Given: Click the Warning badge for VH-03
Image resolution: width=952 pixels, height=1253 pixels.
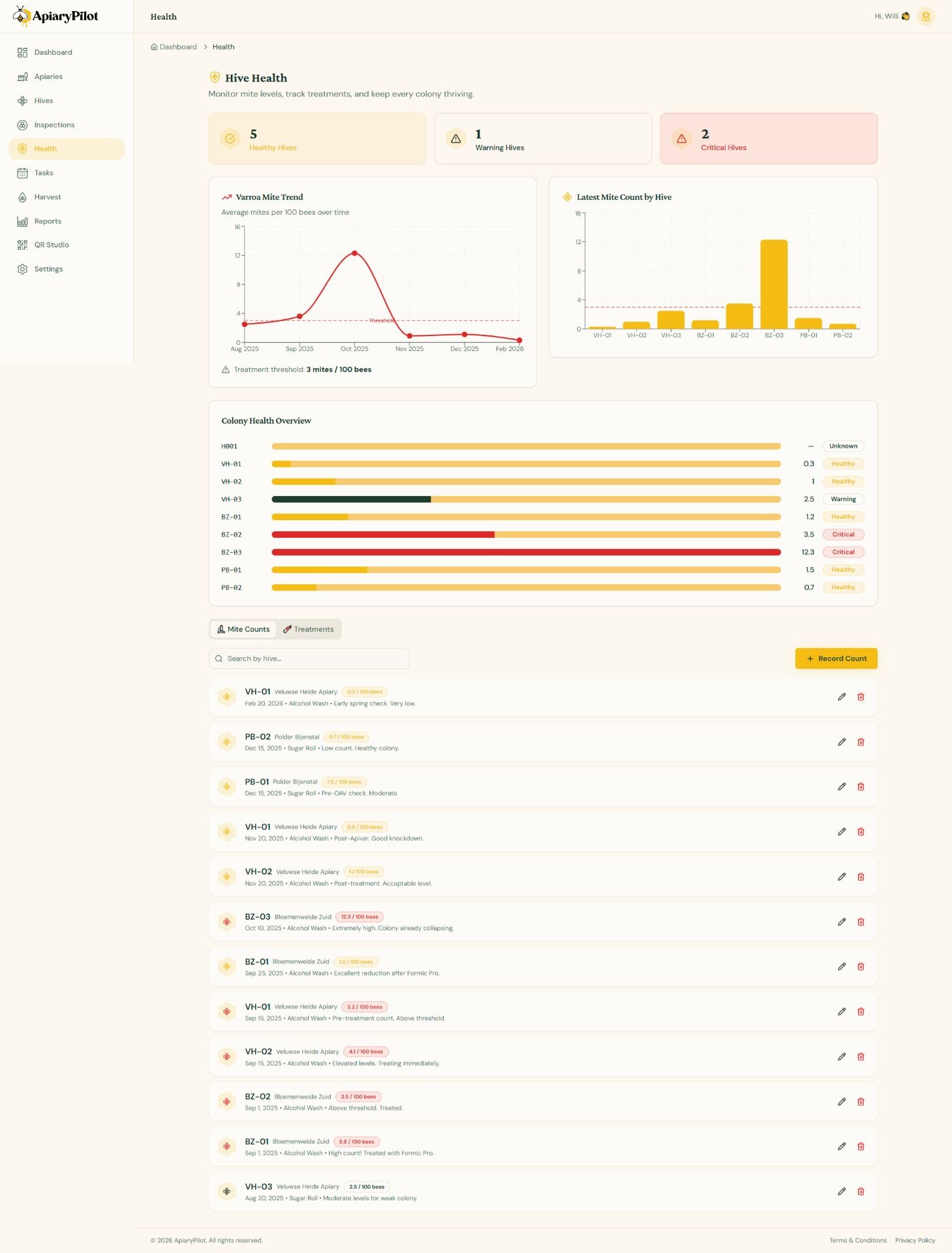Looking at the screenshot, I should click(x=843, y=499).
